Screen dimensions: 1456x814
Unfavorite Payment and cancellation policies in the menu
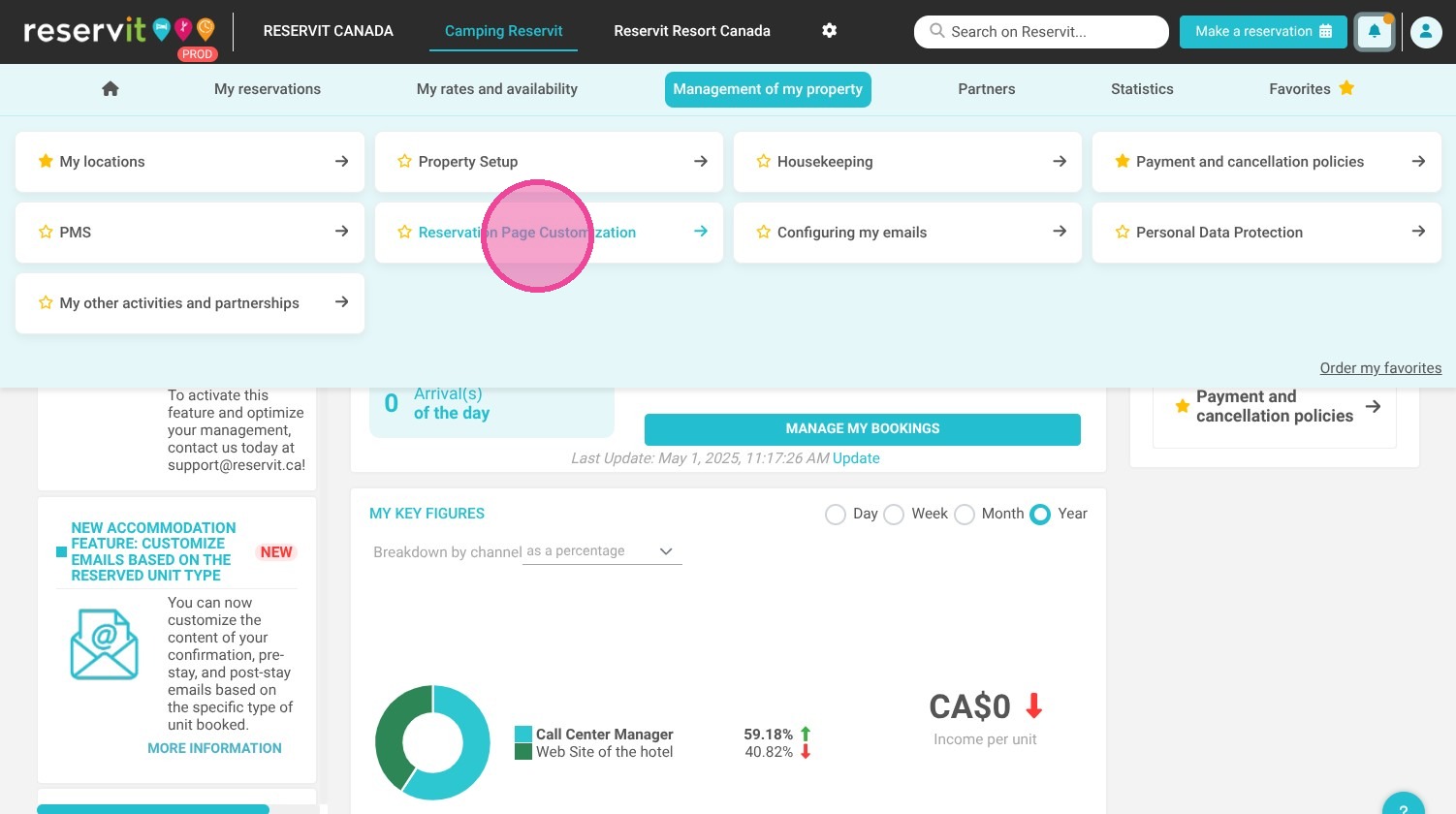coord(1122,161)
